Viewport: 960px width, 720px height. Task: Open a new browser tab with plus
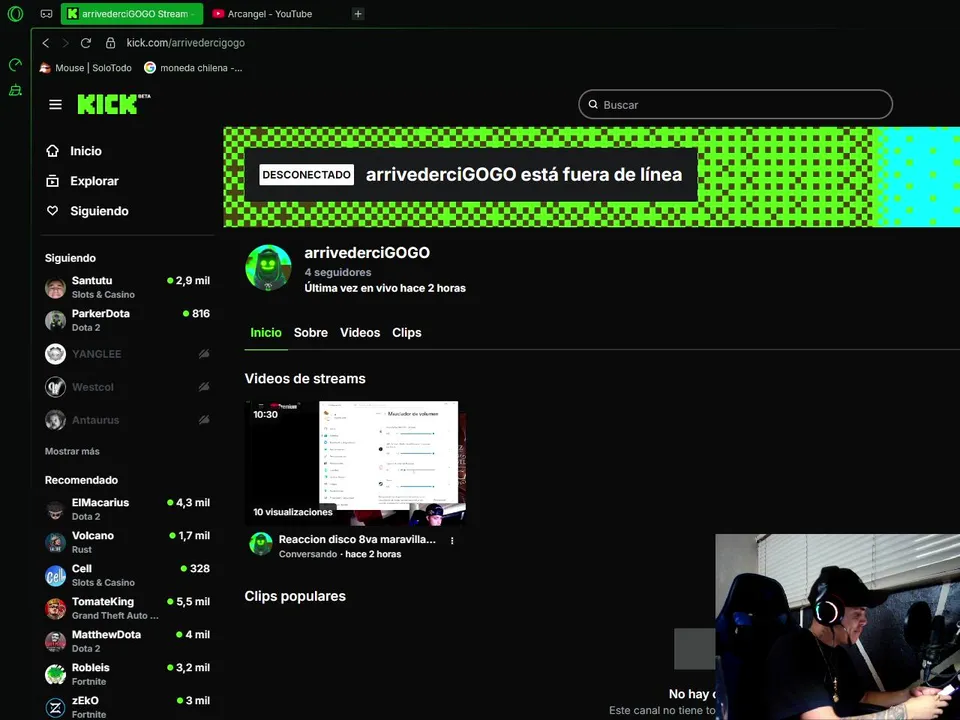(358, 13)
